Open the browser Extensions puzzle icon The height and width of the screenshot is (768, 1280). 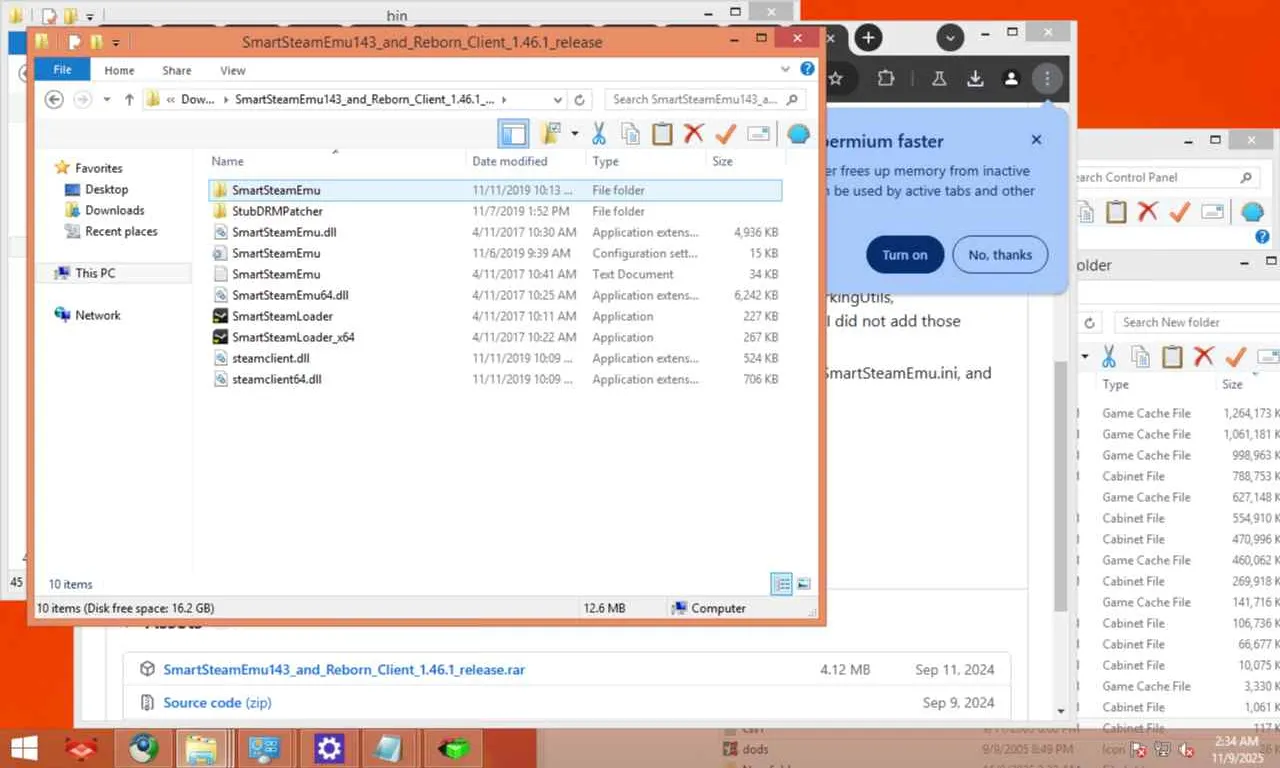click(x=886, y=78)
